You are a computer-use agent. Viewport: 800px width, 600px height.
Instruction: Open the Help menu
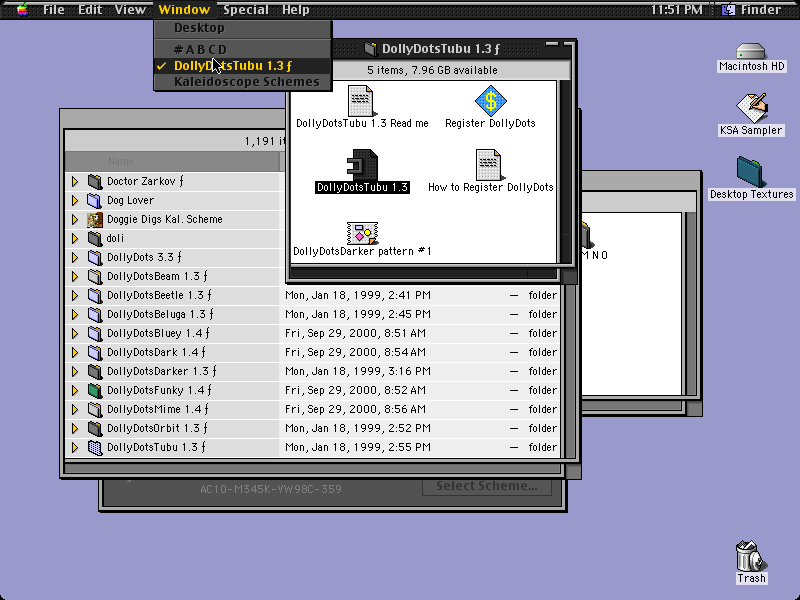[295, 9]
